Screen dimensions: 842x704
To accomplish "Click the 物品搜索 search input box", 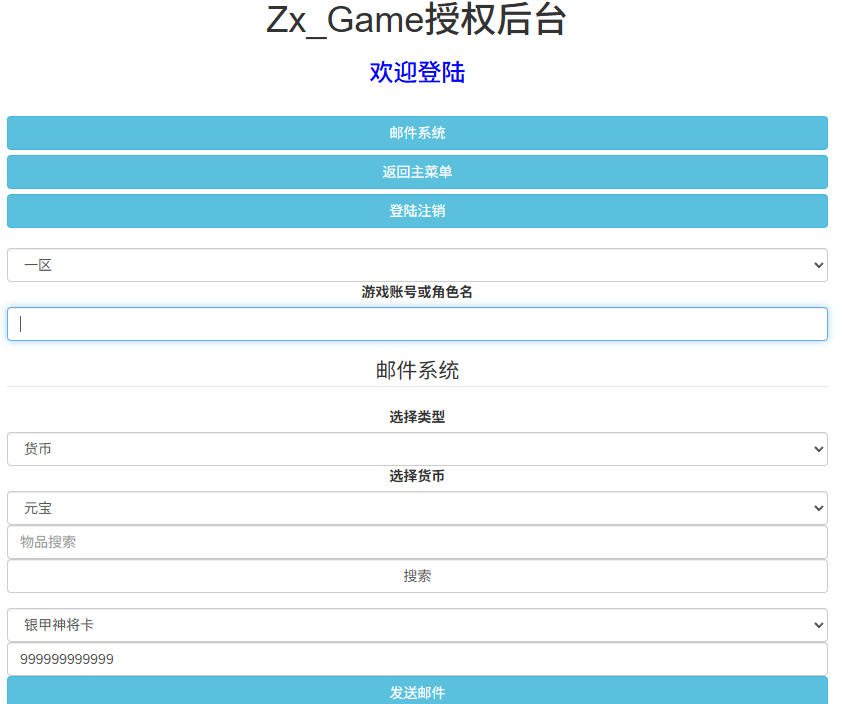I will pyautogui.click(x=416, y=543).
